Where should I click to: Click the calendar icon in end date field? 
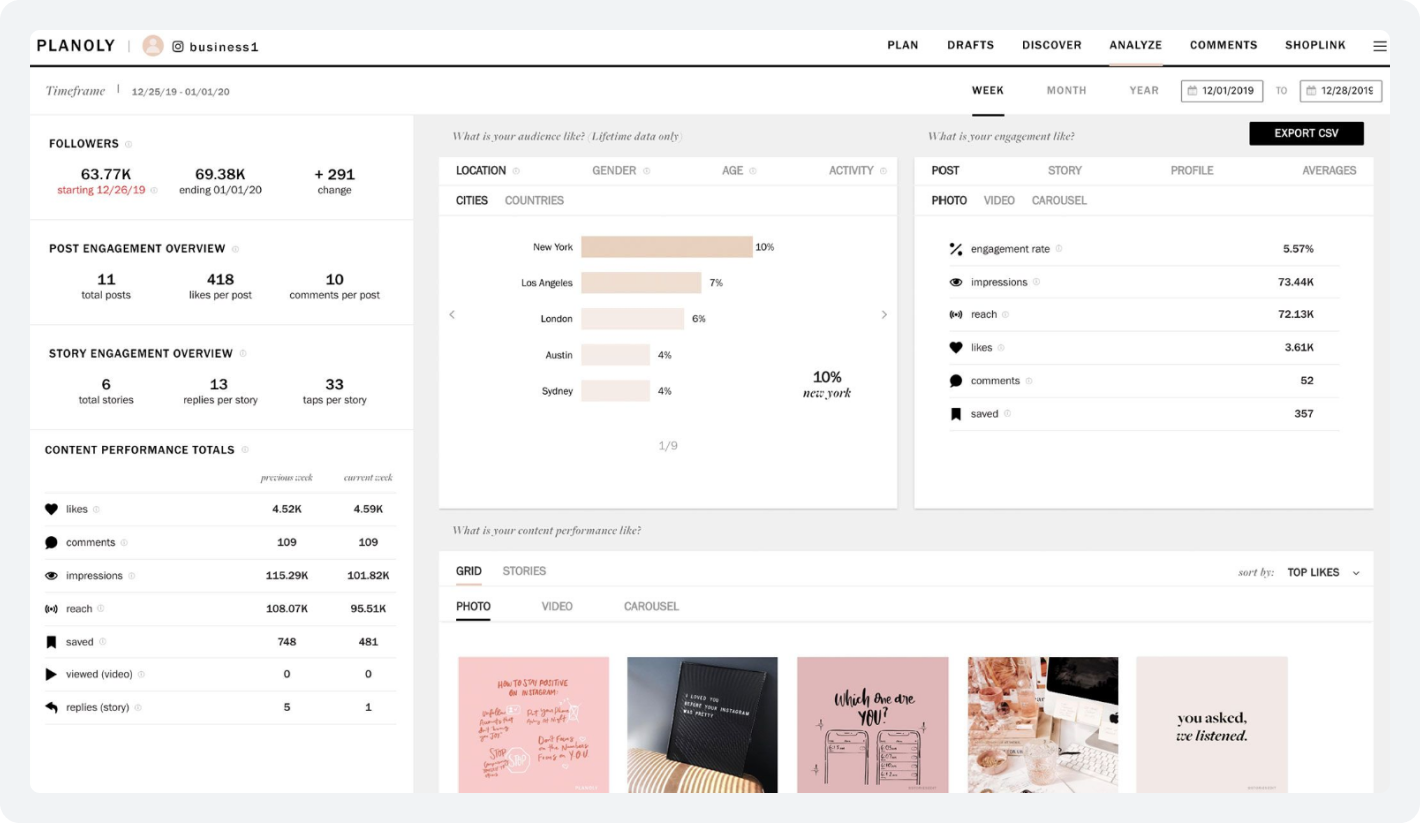1311,91
